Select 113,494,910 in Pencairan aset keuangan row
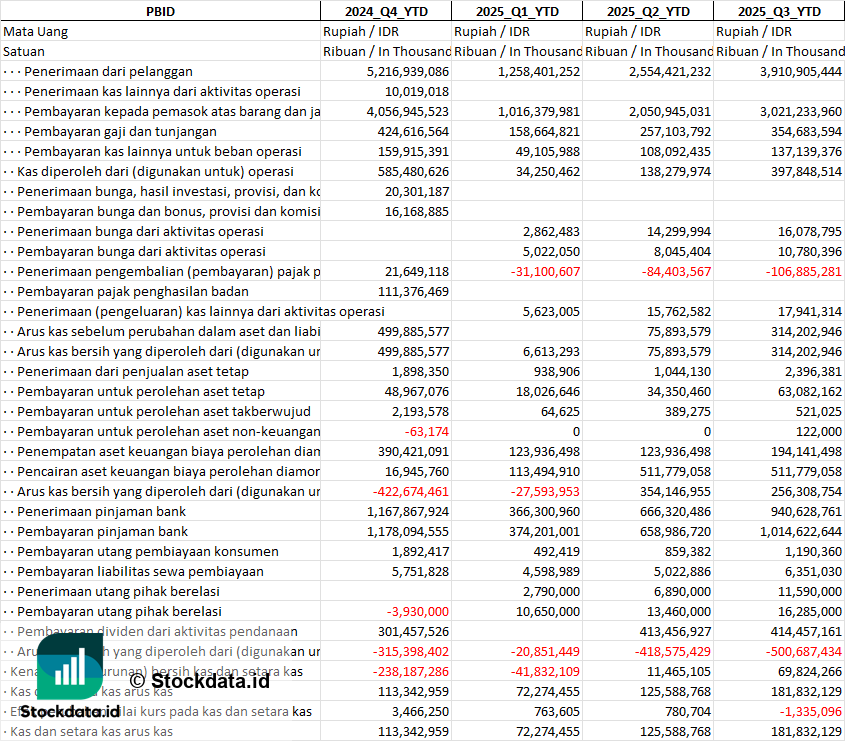 [x=544, y=472]
